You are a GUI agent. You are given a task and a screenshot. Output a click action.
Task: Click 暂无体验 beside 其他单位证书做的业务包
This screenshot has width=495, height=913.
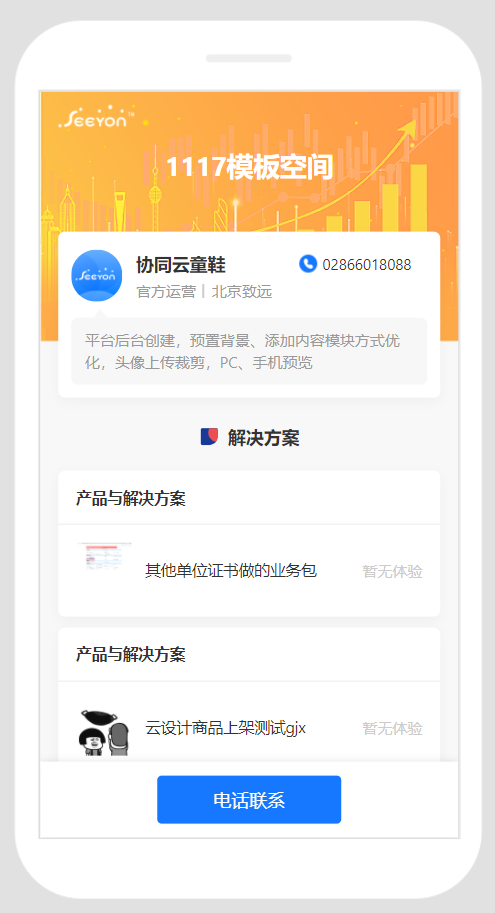pos(393,571)
